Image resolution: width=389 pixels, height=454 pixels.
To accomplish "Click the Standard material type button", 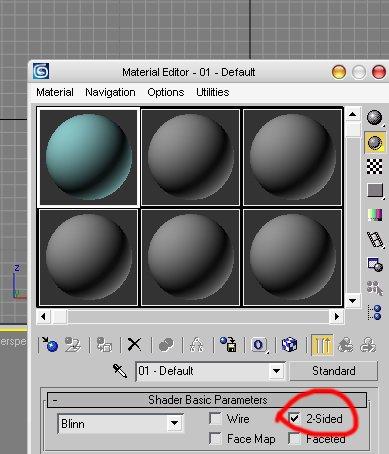I will click(x=334, y=371).
